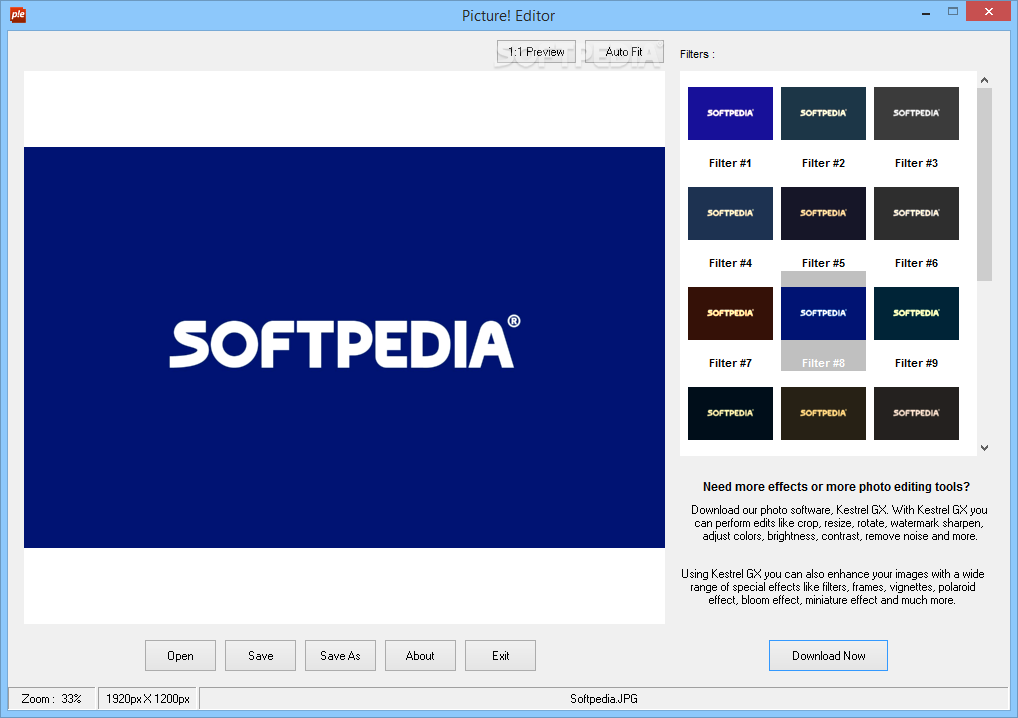Viewport: 1018px width, 718px height.
Task: Click the filters list scrollbar thumb
Action: pos(984,184)
